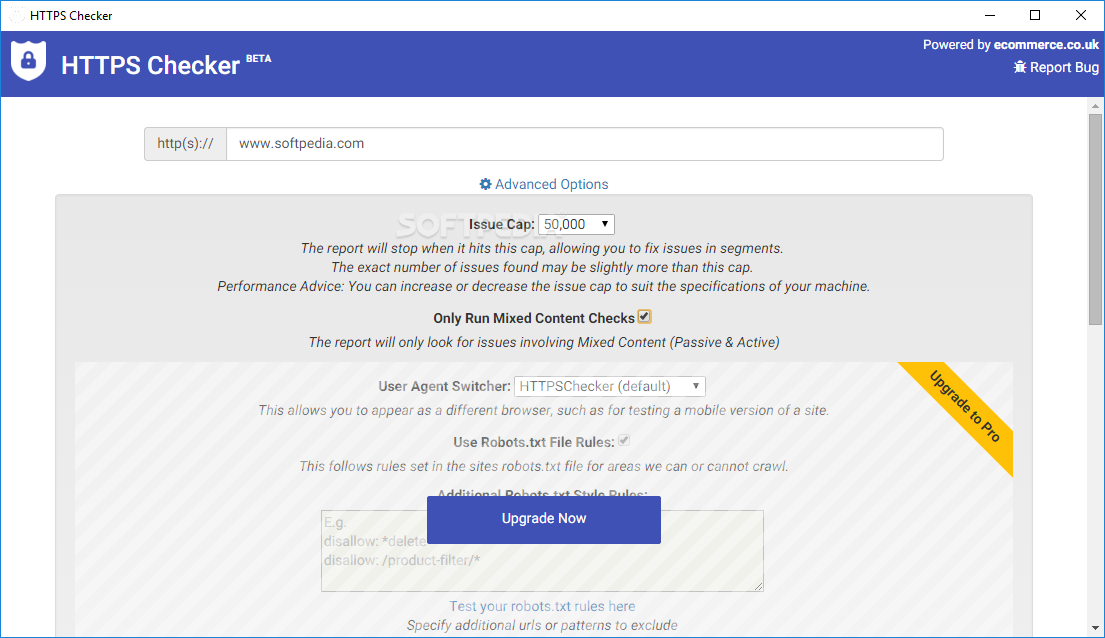Click the http(s):// prefix label
This screenshot has width=1105, height=638.
pyautogui.click(x=185, y=144)
